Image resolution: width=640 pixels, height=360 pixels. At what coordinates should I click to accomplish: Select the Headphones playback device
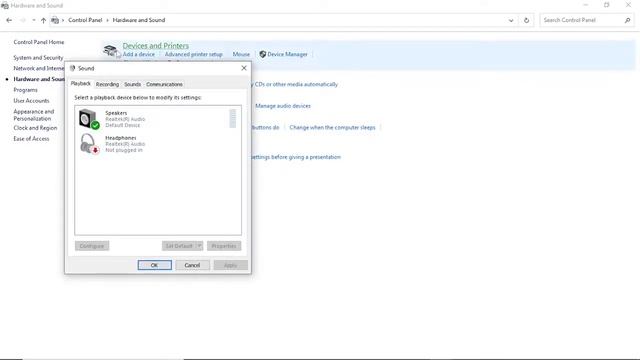tap(157, 144)
